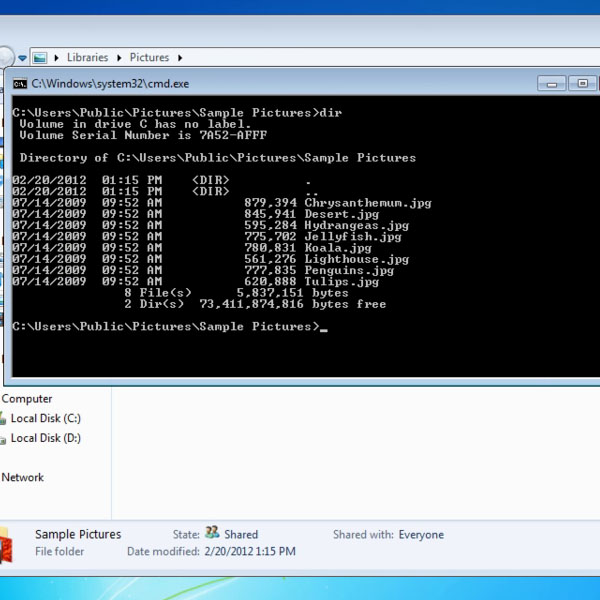This screenshot has width=600, height=600.
Task: Open Local Disk (D:) in navigation pane
Action: [46, 438]
